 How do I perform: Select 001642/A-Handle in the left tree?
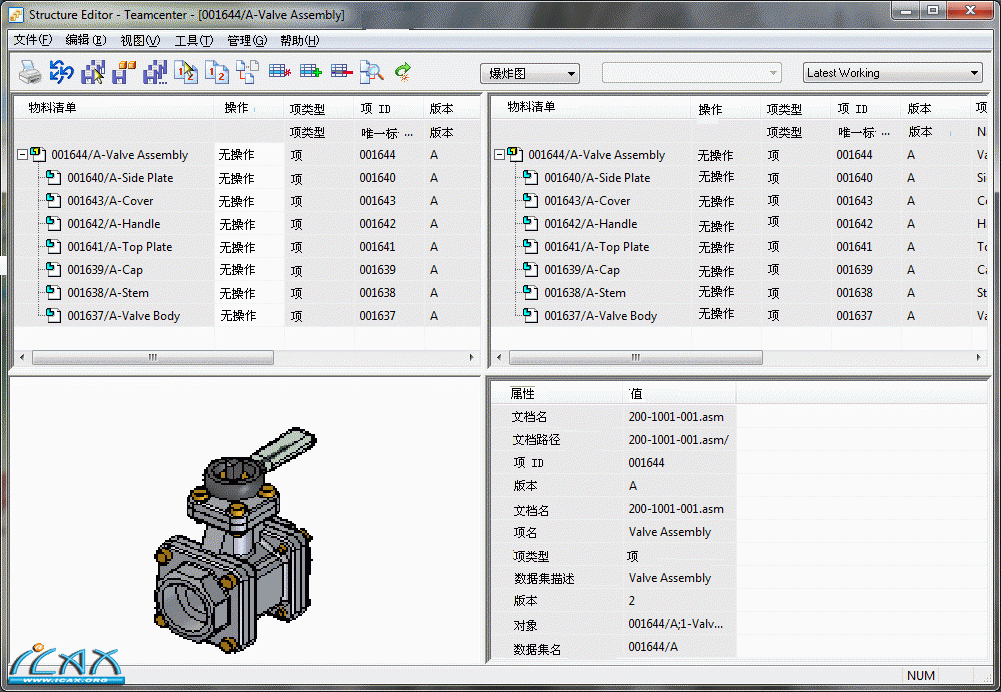pos(113,224)
